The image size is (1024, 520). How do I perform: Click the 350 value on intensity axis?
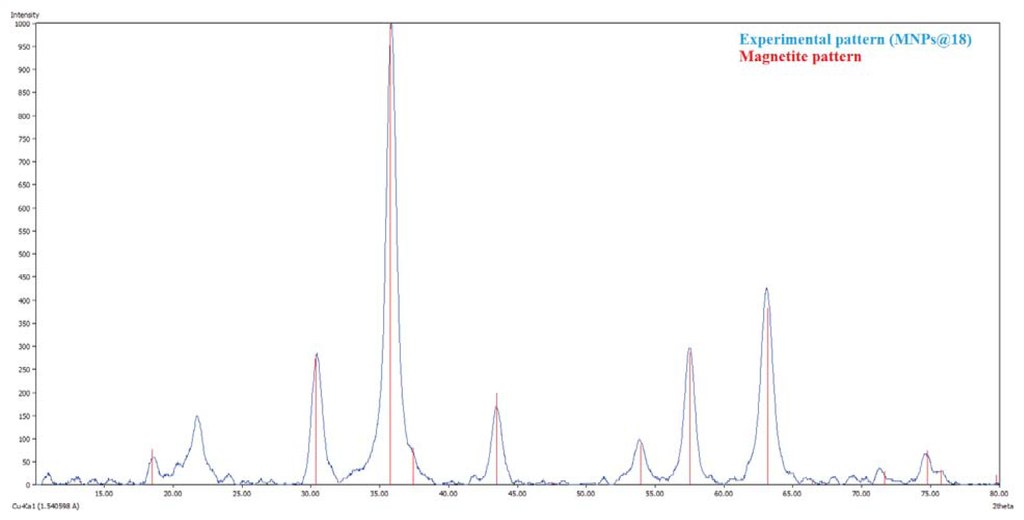pos(25,323)
